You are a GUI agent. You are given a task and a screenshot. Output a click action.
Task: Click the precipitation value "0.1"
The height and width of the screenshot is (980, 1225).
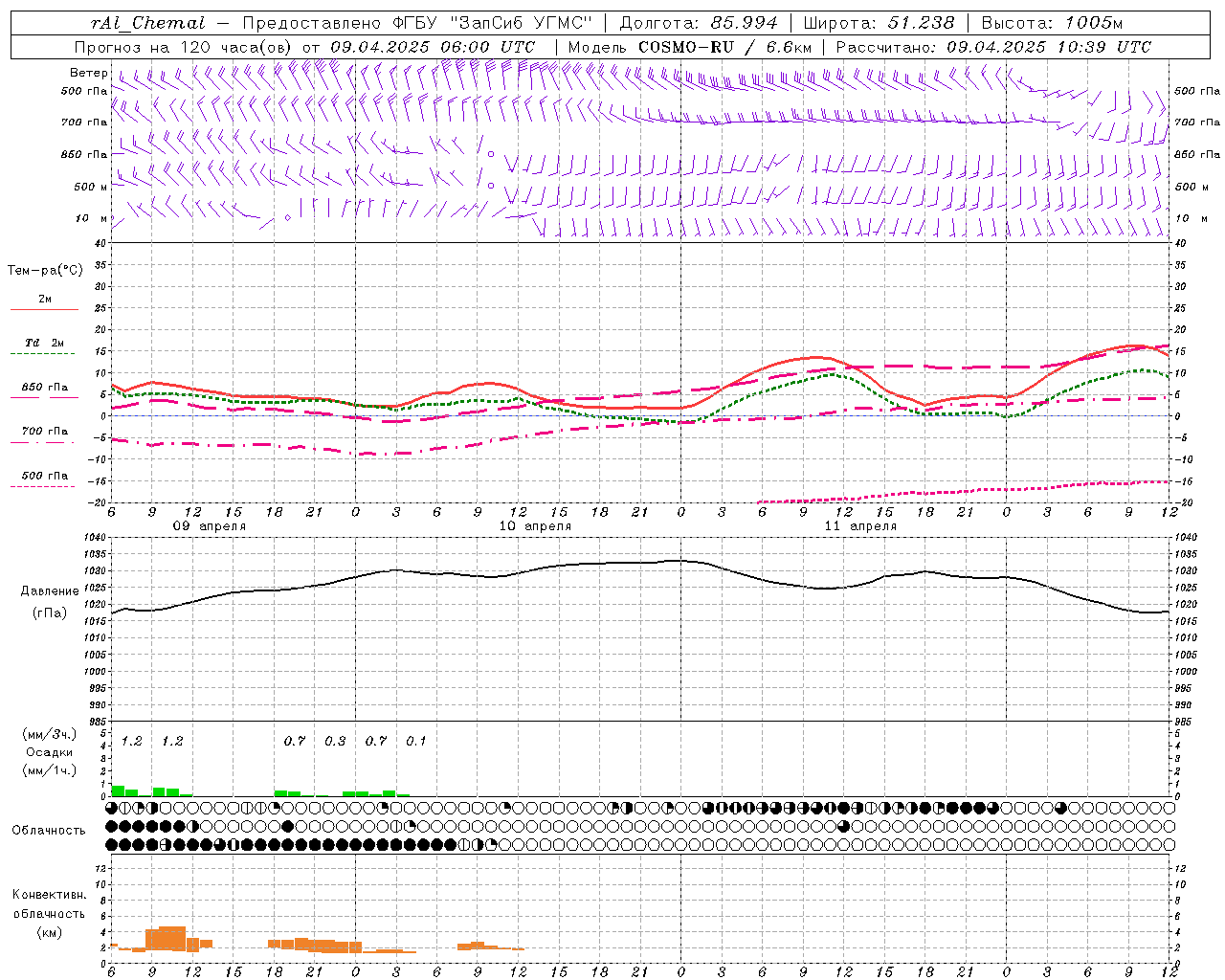click(415, 742)
